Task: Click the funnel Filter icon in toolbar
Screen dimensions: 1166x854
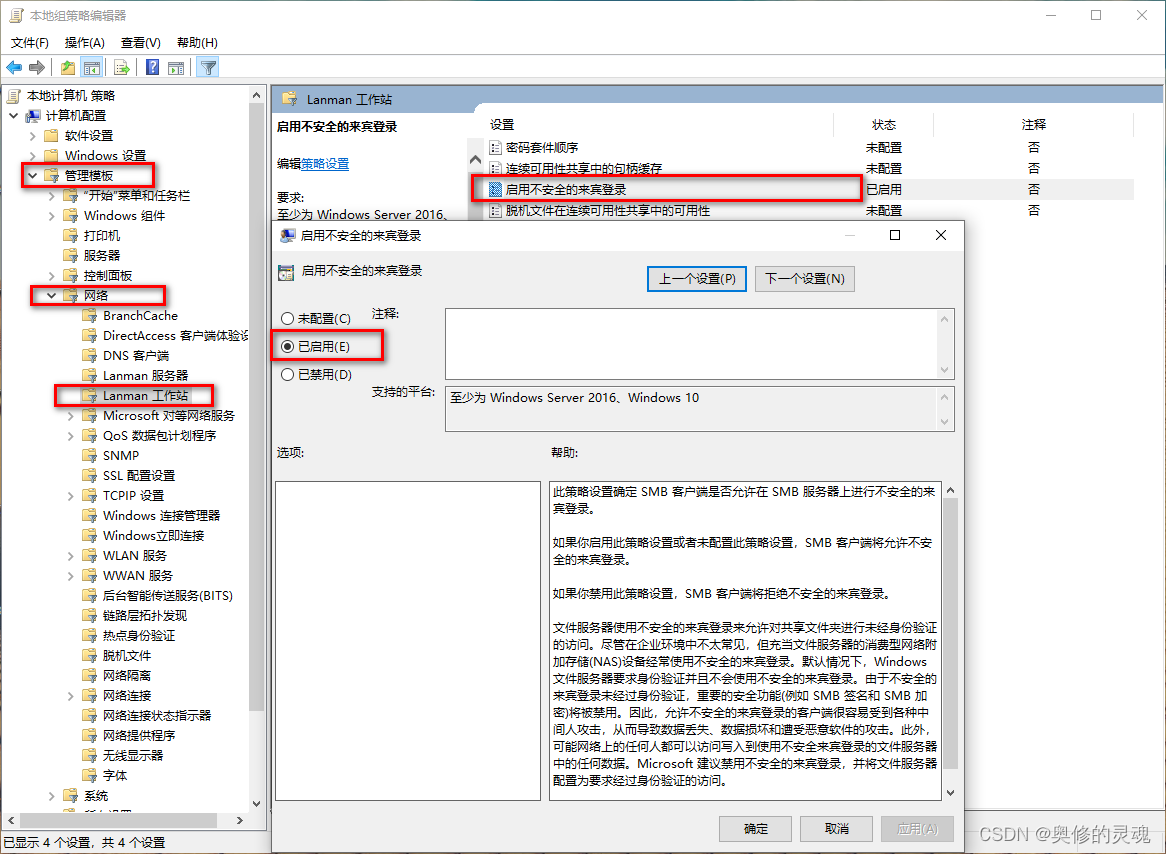Action: click(209, 68)
